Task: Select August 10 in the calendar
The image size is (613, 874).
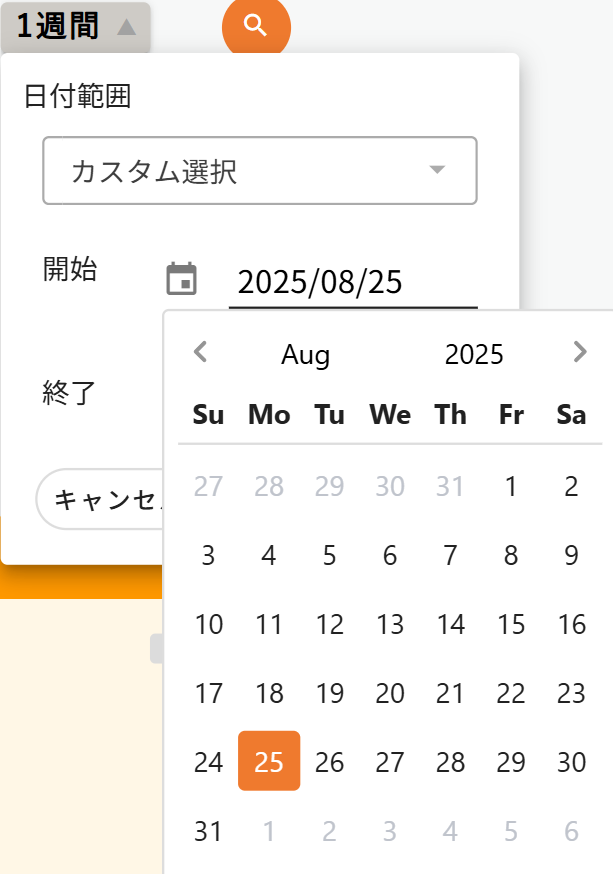Action: 208,625
